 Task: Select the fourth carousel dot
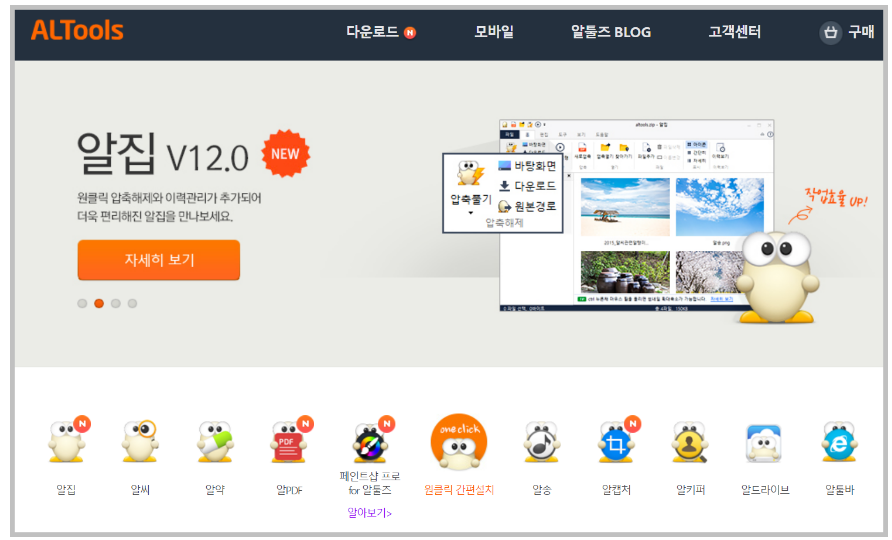[133, 303]
